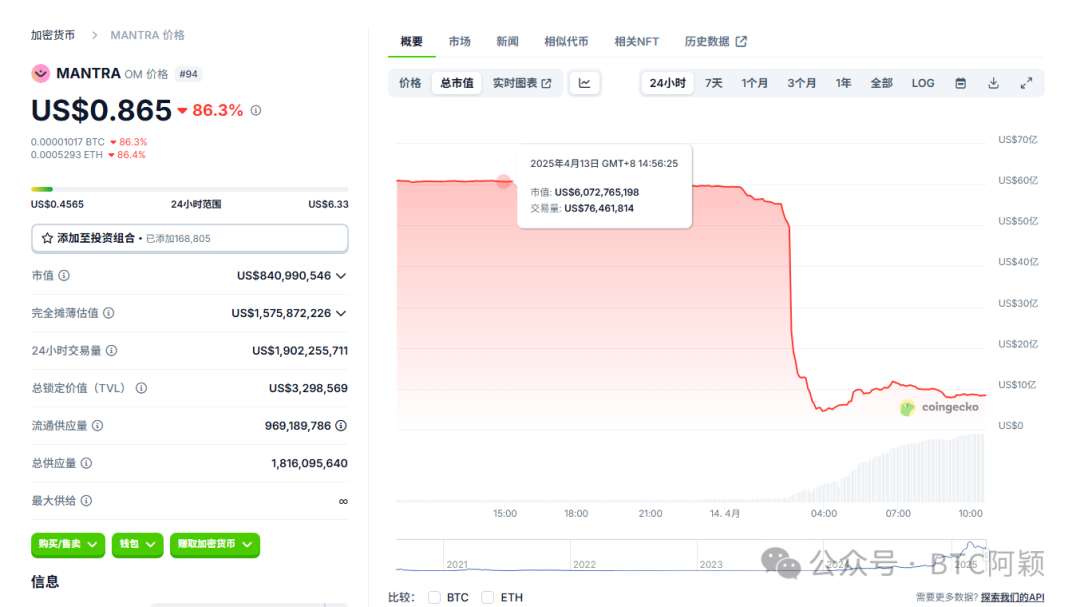This screenshot has width=1080, height=607.
Task: Open the 市场 tab
Action: click(x=459, y=41)
